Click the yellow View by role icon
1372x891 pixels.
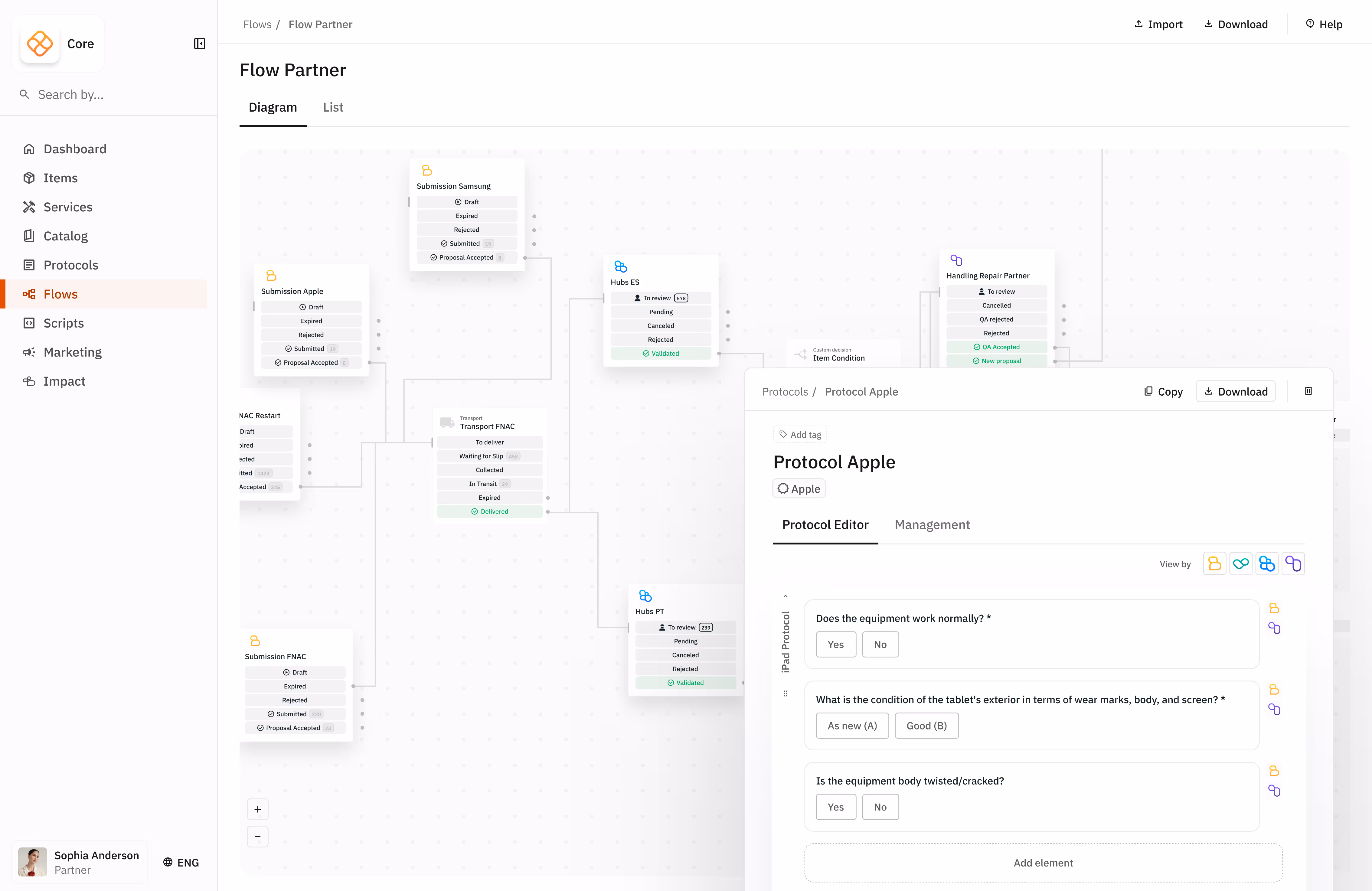tap(1215, 564)
